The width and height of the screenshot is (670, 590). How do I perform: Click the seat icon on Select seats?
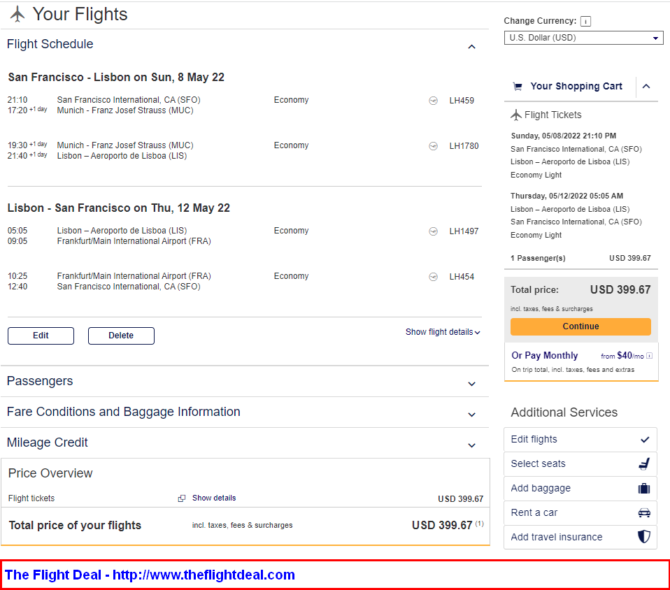pos(644,464)
